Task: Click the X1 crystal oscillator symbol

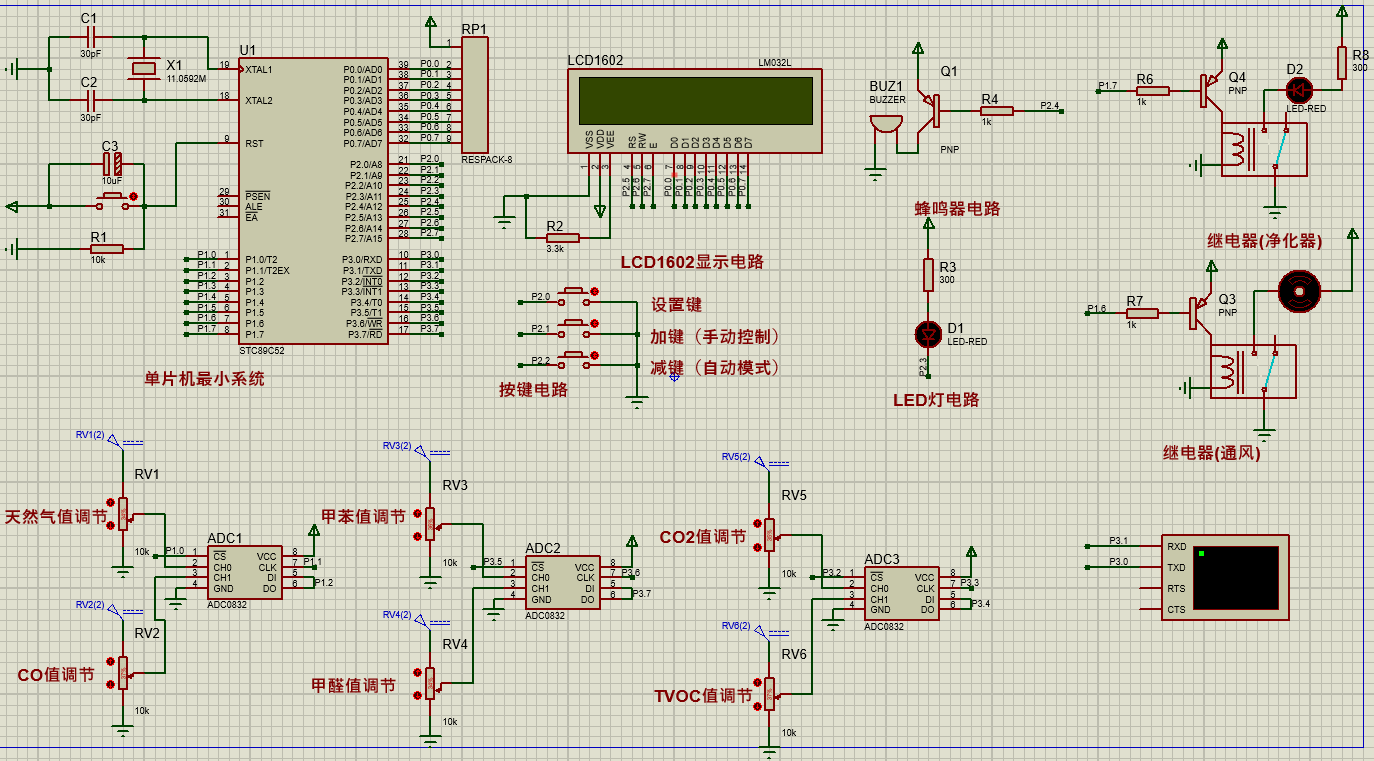Action: [x=145, y=68]
